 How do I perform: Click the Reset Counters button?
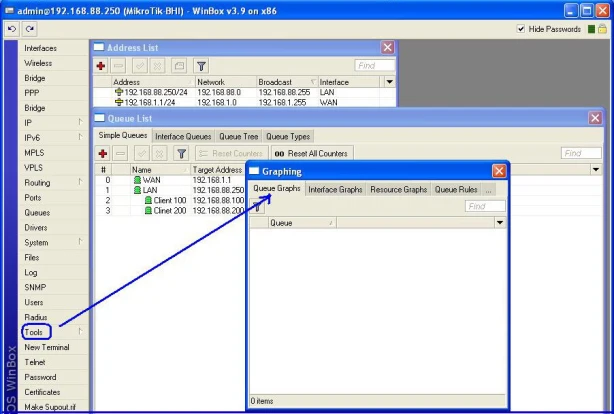(232, 154)
